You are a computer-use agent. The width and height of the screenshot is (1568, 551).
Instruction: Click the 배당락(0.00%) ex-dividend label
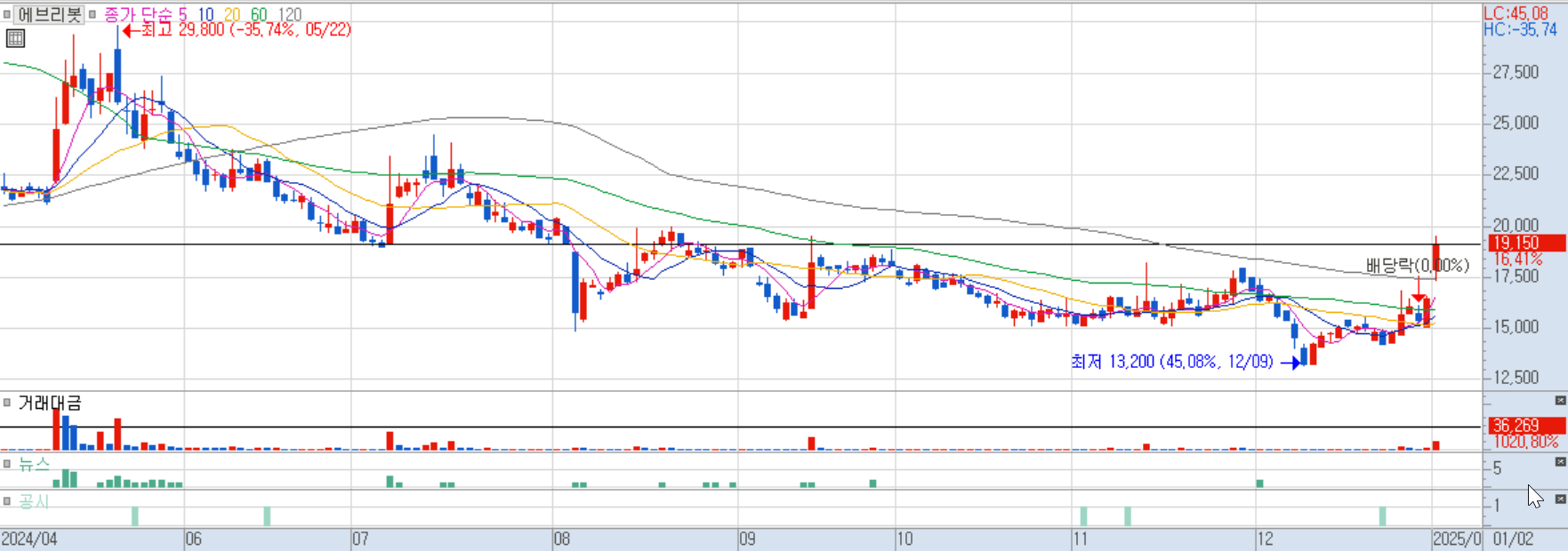pos(1418,265)
